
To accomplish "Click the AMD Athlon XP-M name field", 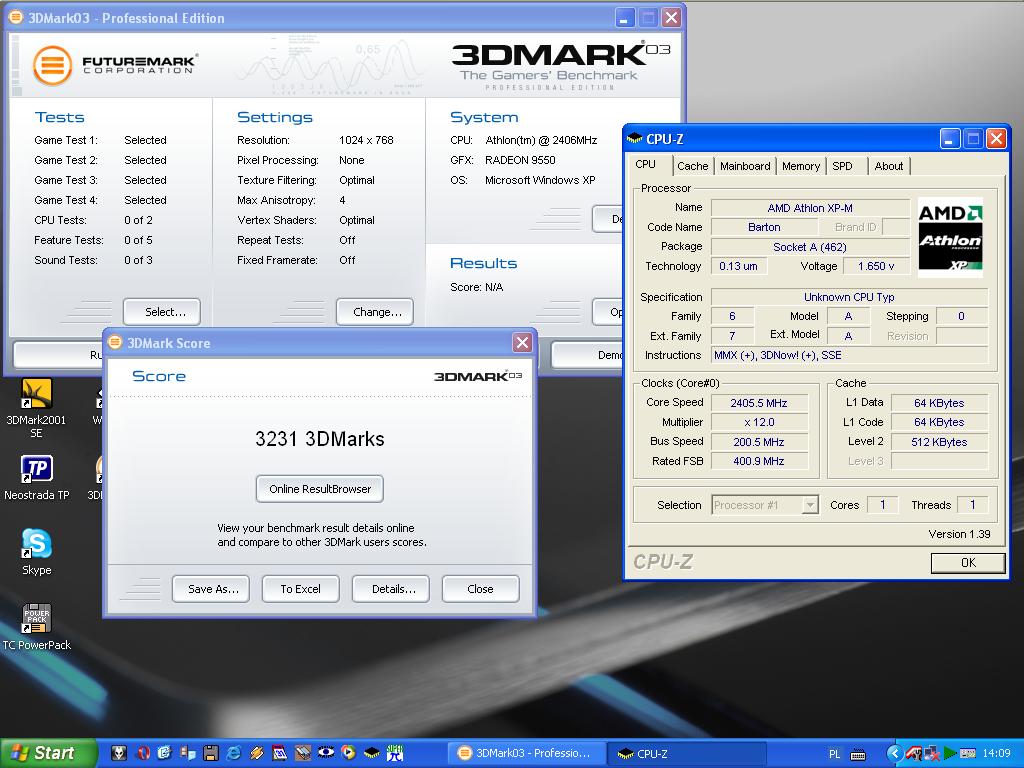I will pos(810,208).
